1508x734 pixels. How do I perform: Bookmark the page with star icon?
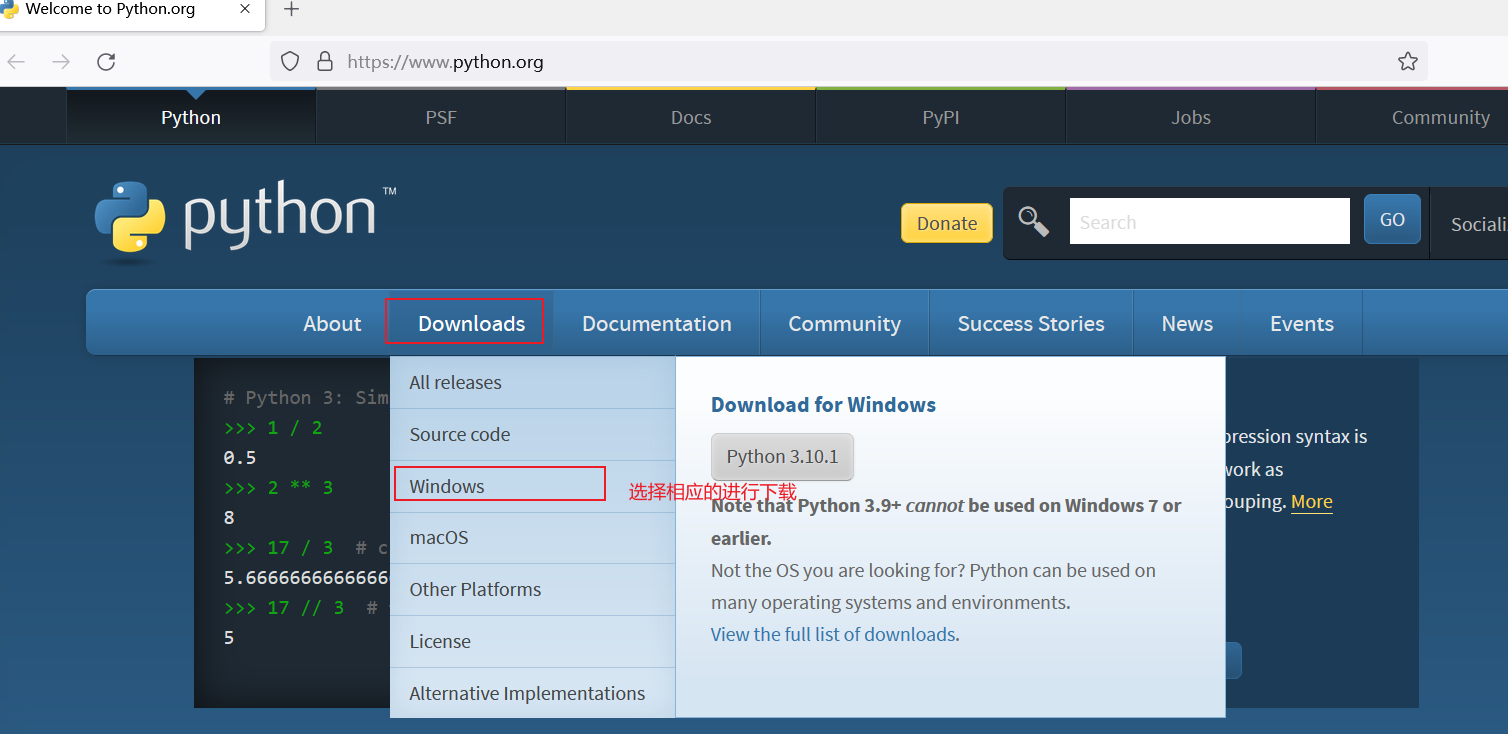tap(1408, 62)
